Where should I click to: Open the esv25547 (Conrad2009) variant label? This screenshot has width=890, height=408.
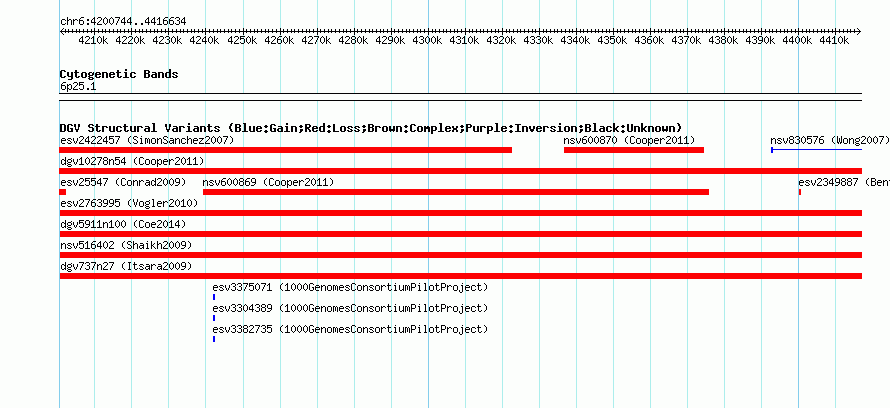pos(123,182)
